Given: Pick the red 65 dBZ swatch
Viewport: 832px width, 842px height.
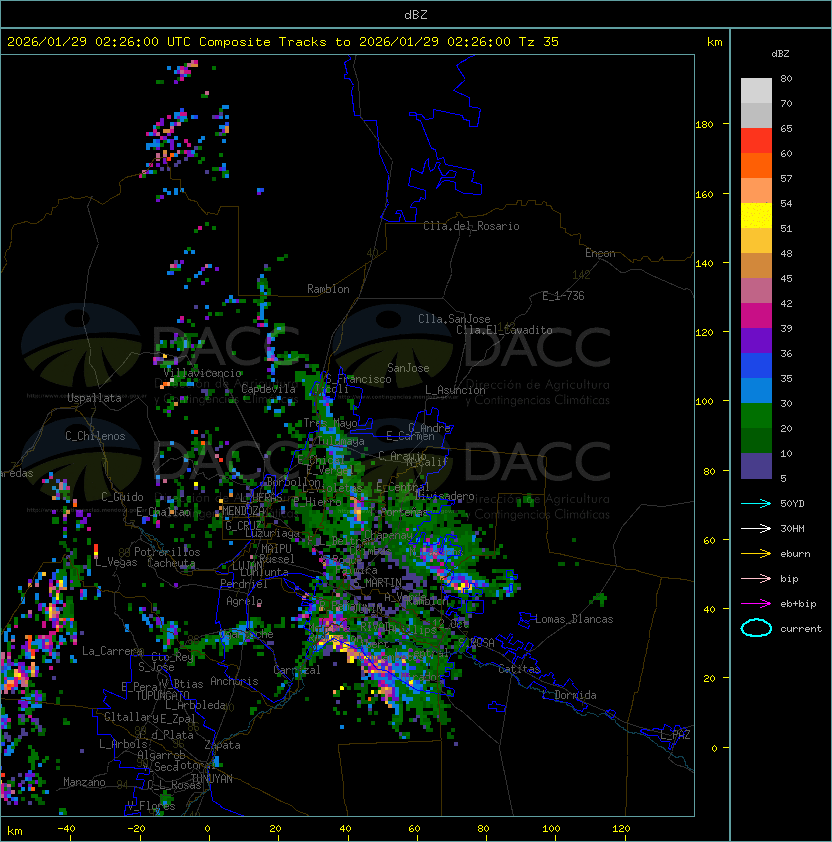Looking at the screenshot, I should tap(756, 141).
